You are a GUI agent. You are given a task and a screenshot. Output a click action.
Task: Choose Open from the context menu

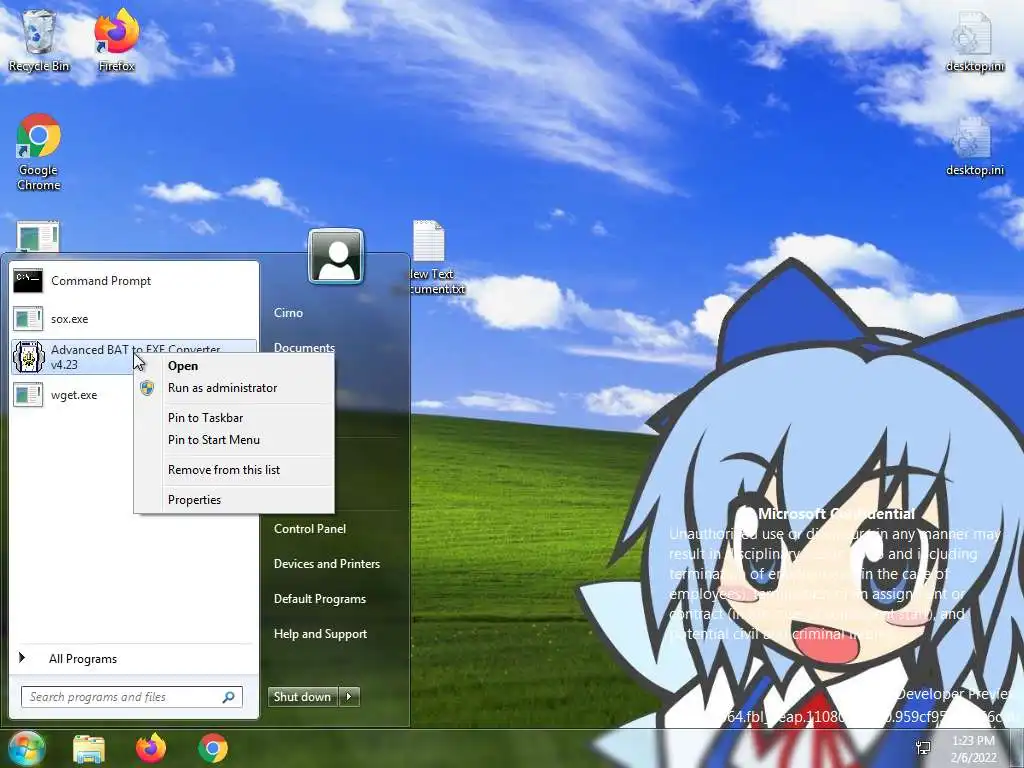coord(183,366)
